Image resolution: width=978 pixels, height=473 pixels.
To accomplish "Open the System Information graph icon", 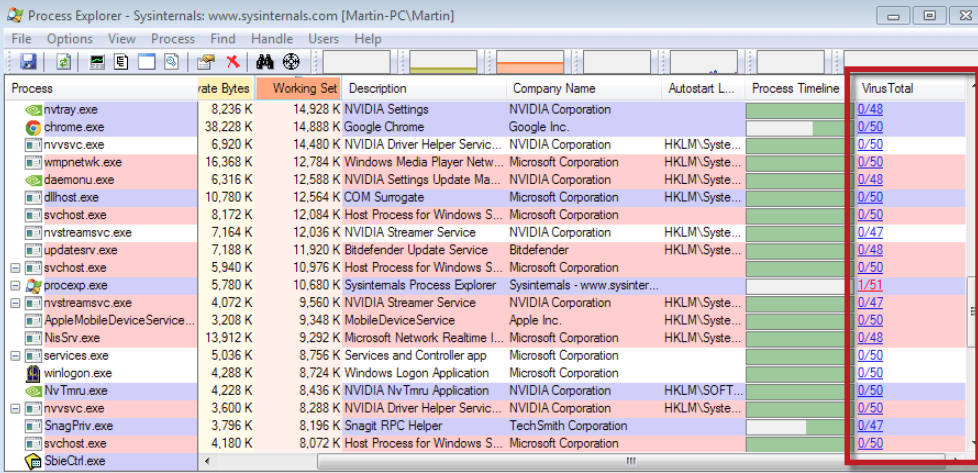I will pyautogui.click(x=97, y=61).
